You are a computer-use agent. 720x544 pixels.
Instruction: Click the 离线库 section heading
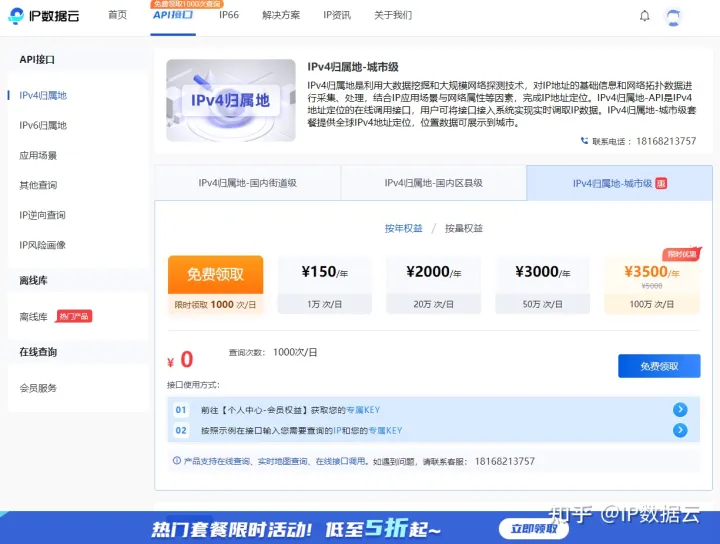[x=33, y=280]
